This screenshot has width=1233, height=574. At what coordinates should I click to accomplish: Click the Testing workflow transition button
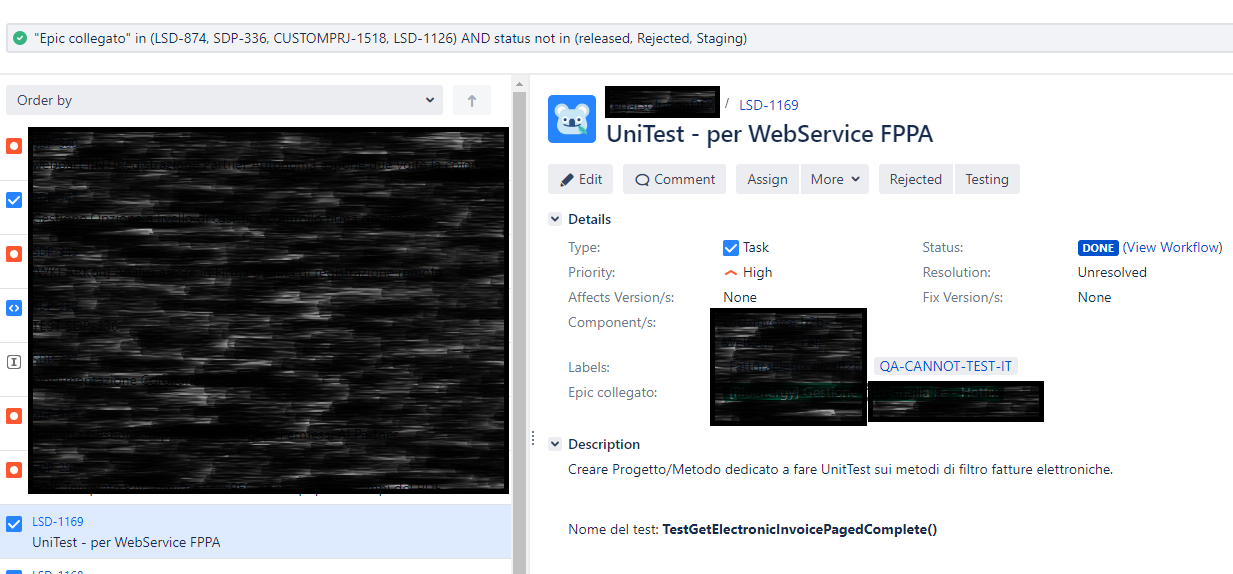click(987, 179)
